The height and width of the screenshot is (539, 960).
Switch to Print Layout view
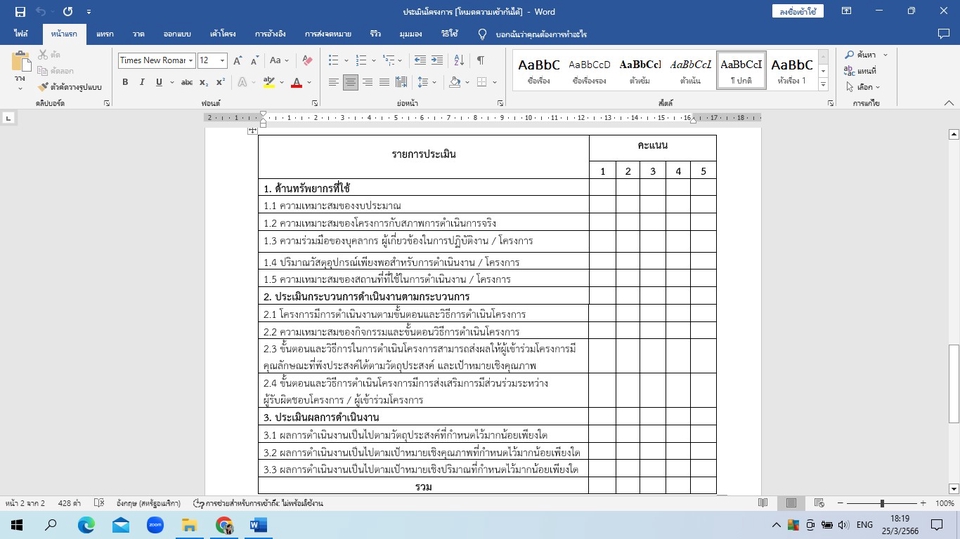tap(791, 503)
